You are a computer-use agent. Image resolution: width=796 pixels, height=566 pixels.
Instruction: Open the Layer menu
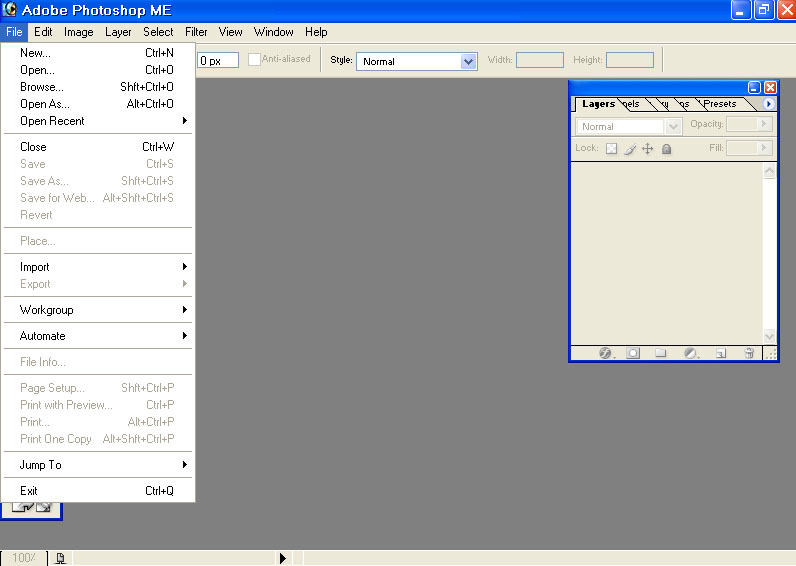click(118, 32)
